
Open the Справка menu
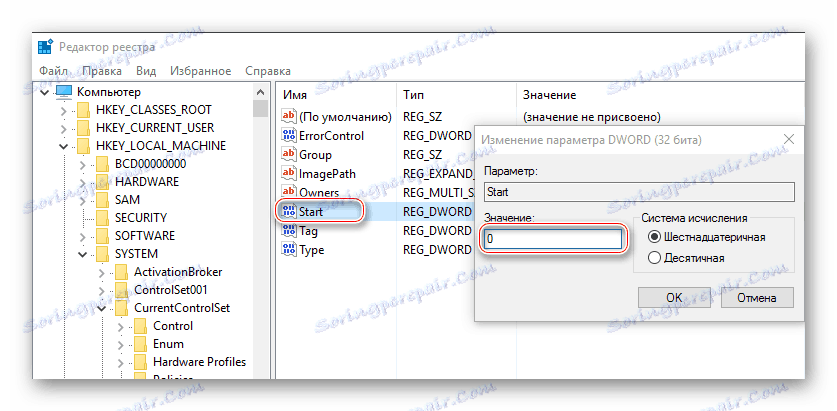tap(268, 71)
